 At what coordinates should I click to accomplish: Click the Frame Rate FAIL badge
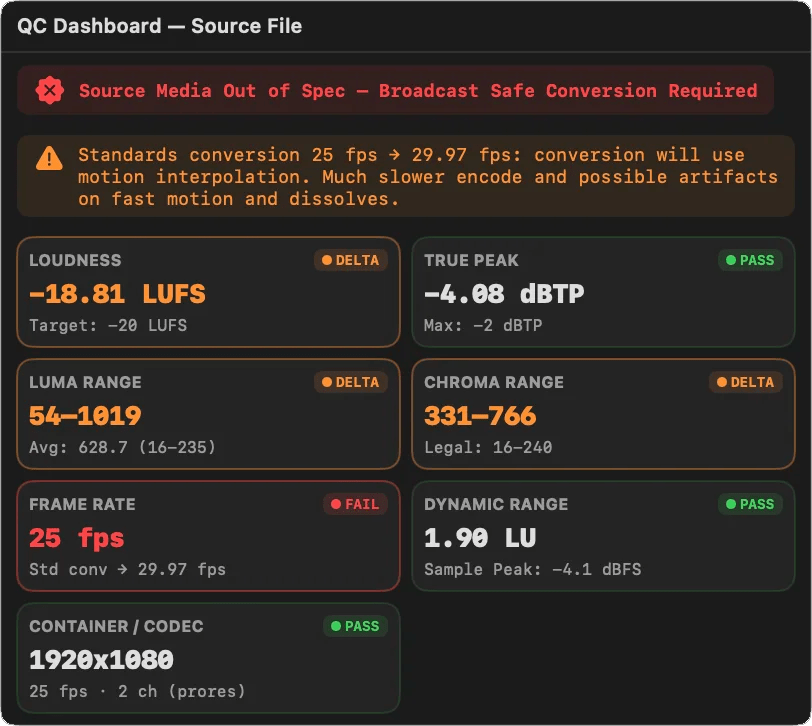tap(355, 504)
